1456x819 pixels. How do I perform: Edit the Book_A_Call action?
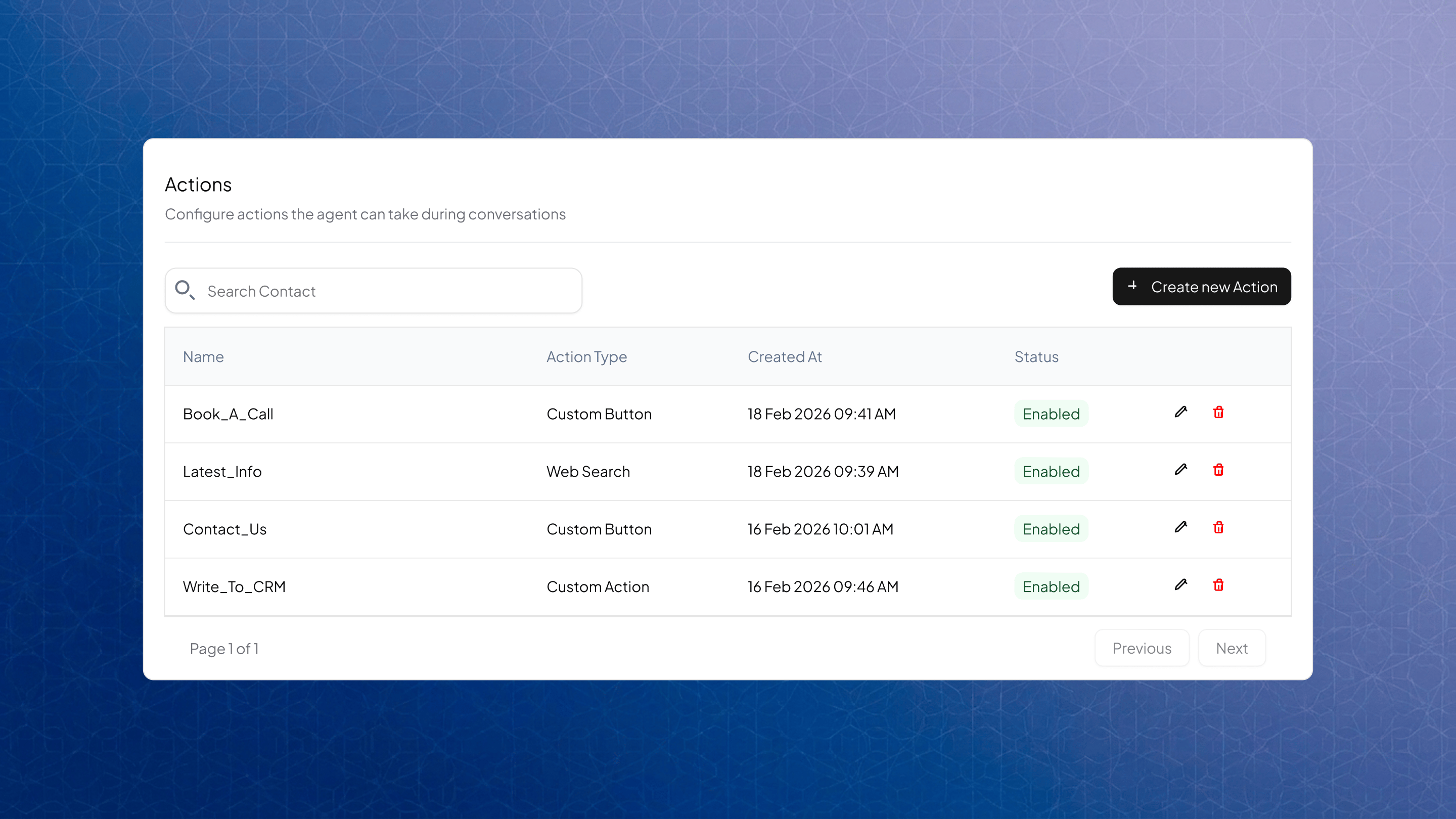click(1181, 412)
